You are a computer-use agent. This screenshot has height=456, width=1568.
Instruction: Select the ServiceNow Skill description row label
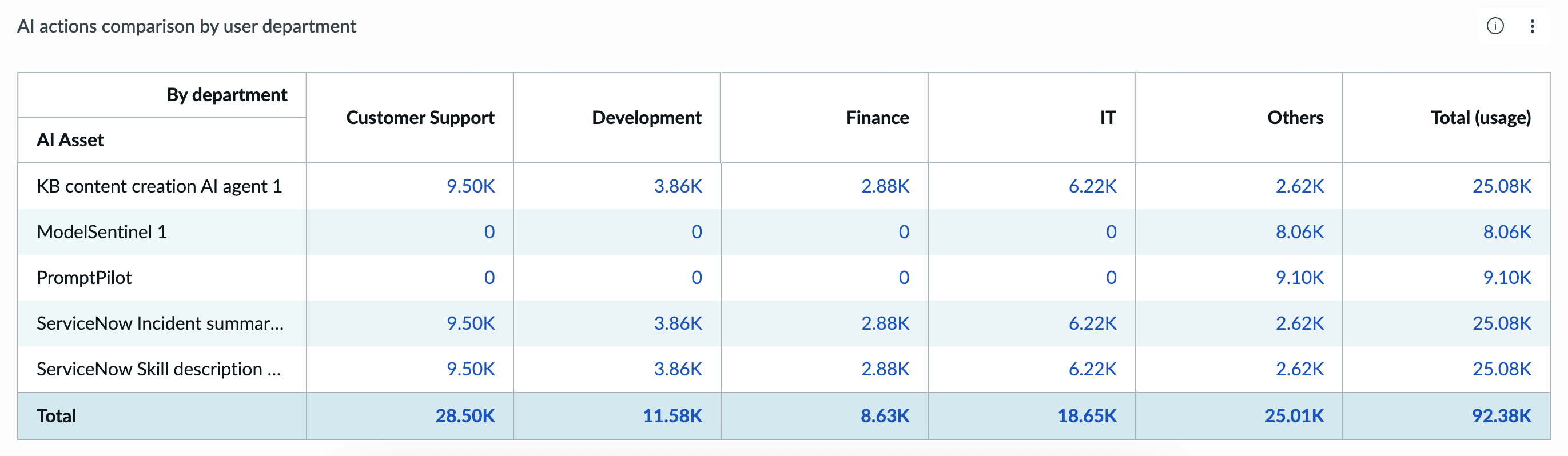(159, 369)
